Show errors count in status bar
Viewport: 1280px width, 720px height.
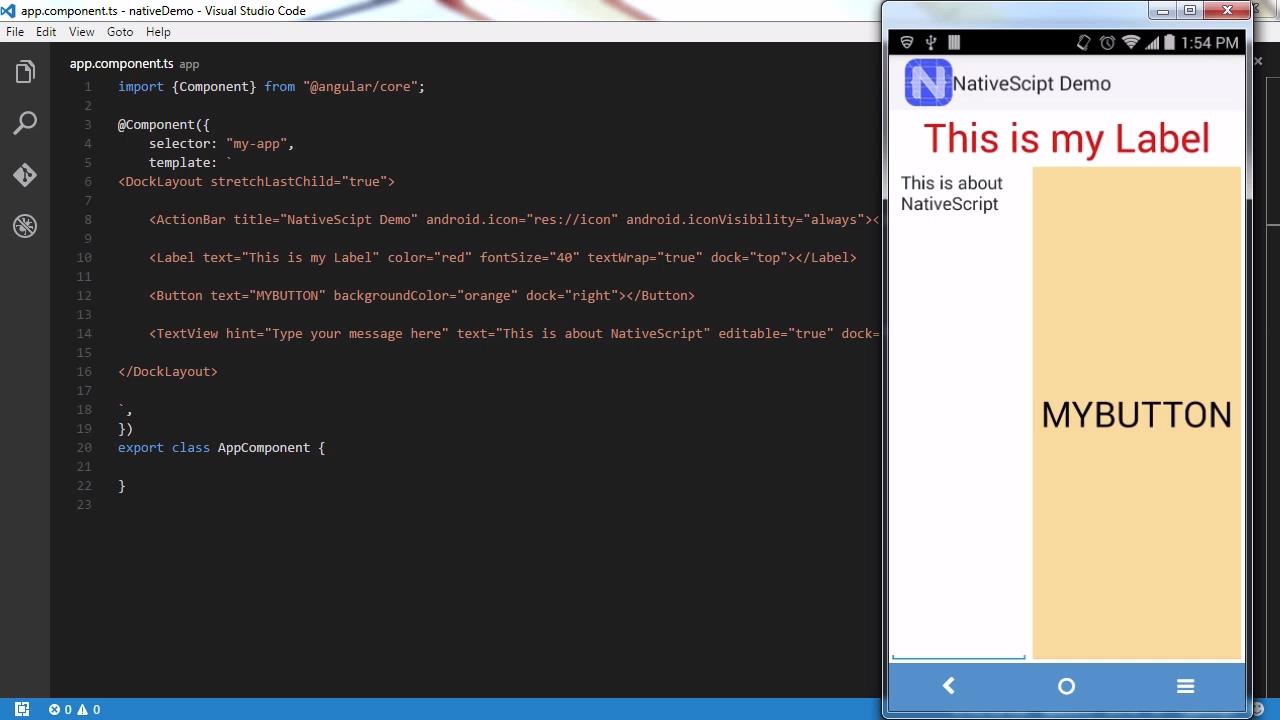60,709
